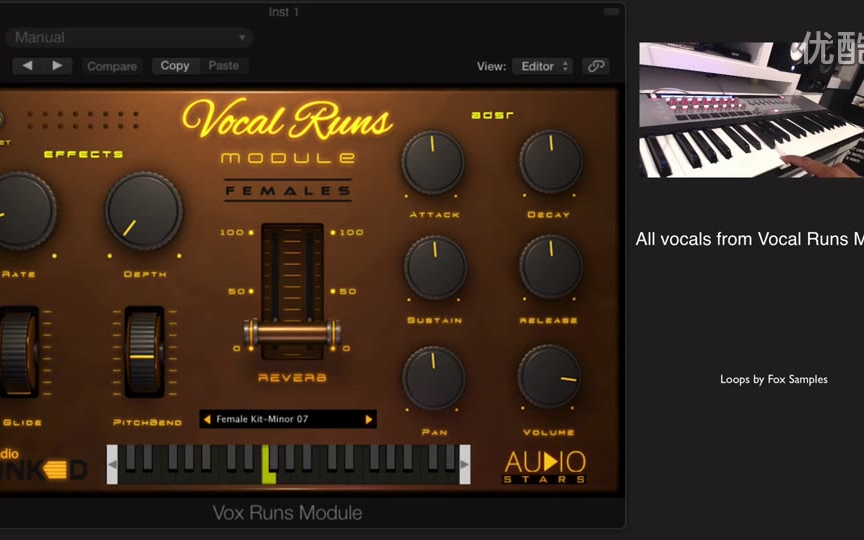Shift mini keyboard left with arrow
864x540 pixels.
point(112,465)
